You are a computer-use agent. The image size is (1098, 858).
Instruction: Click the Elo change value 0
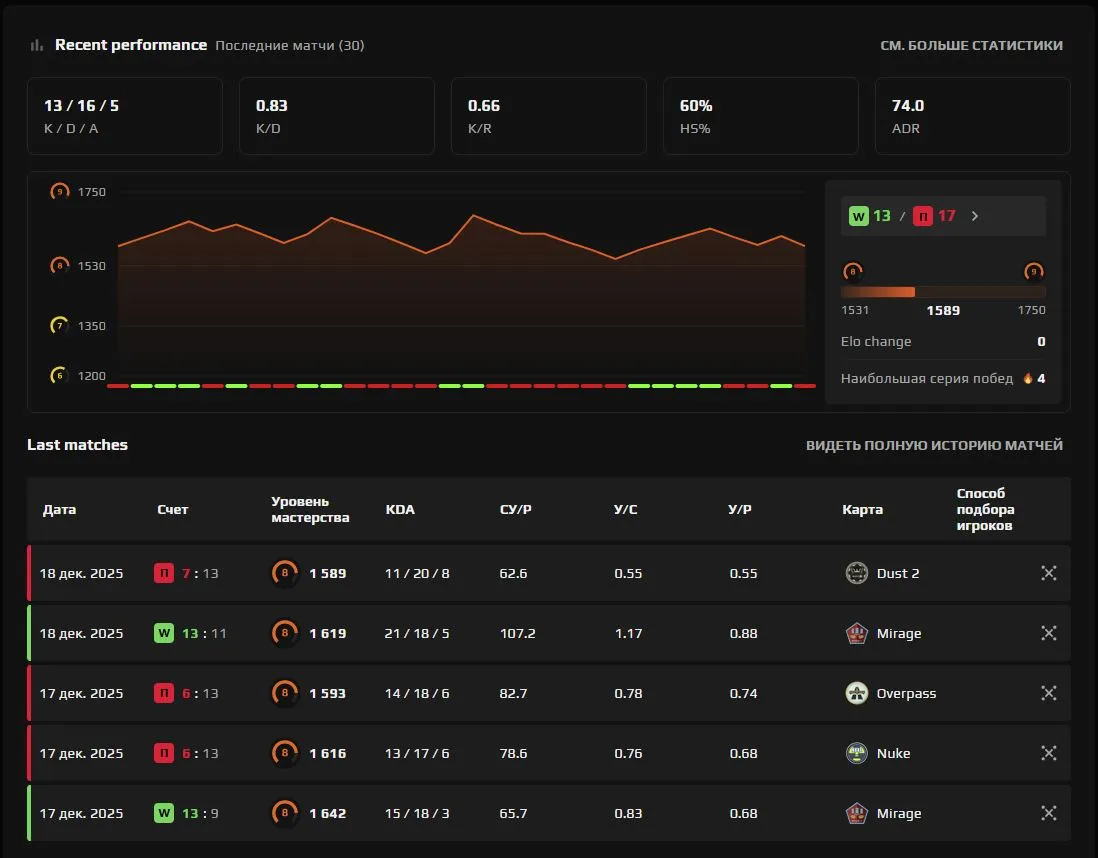click(1041, 341)
